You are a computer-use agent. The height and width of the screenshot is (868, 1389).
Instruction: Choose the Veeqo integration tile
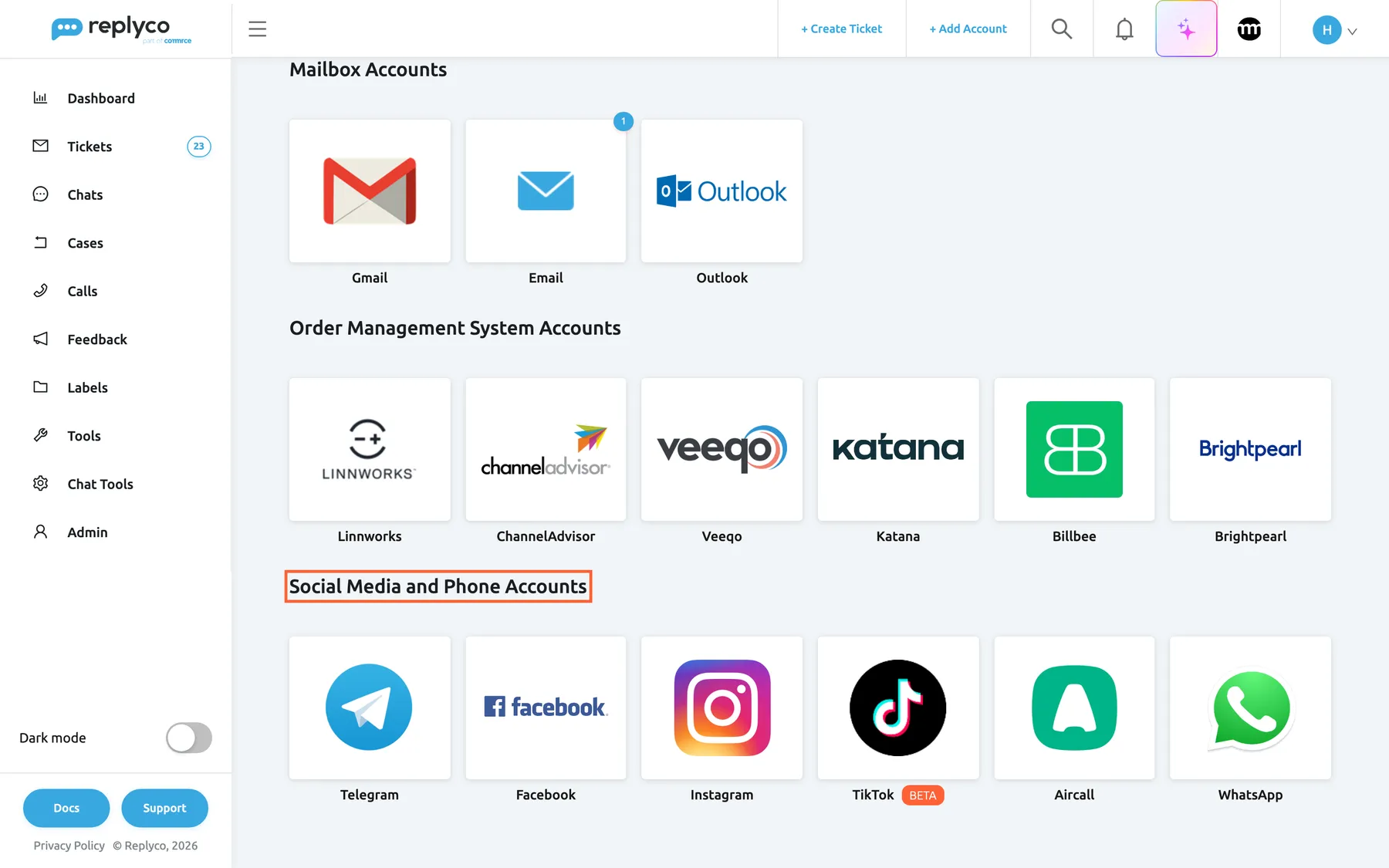722,449
